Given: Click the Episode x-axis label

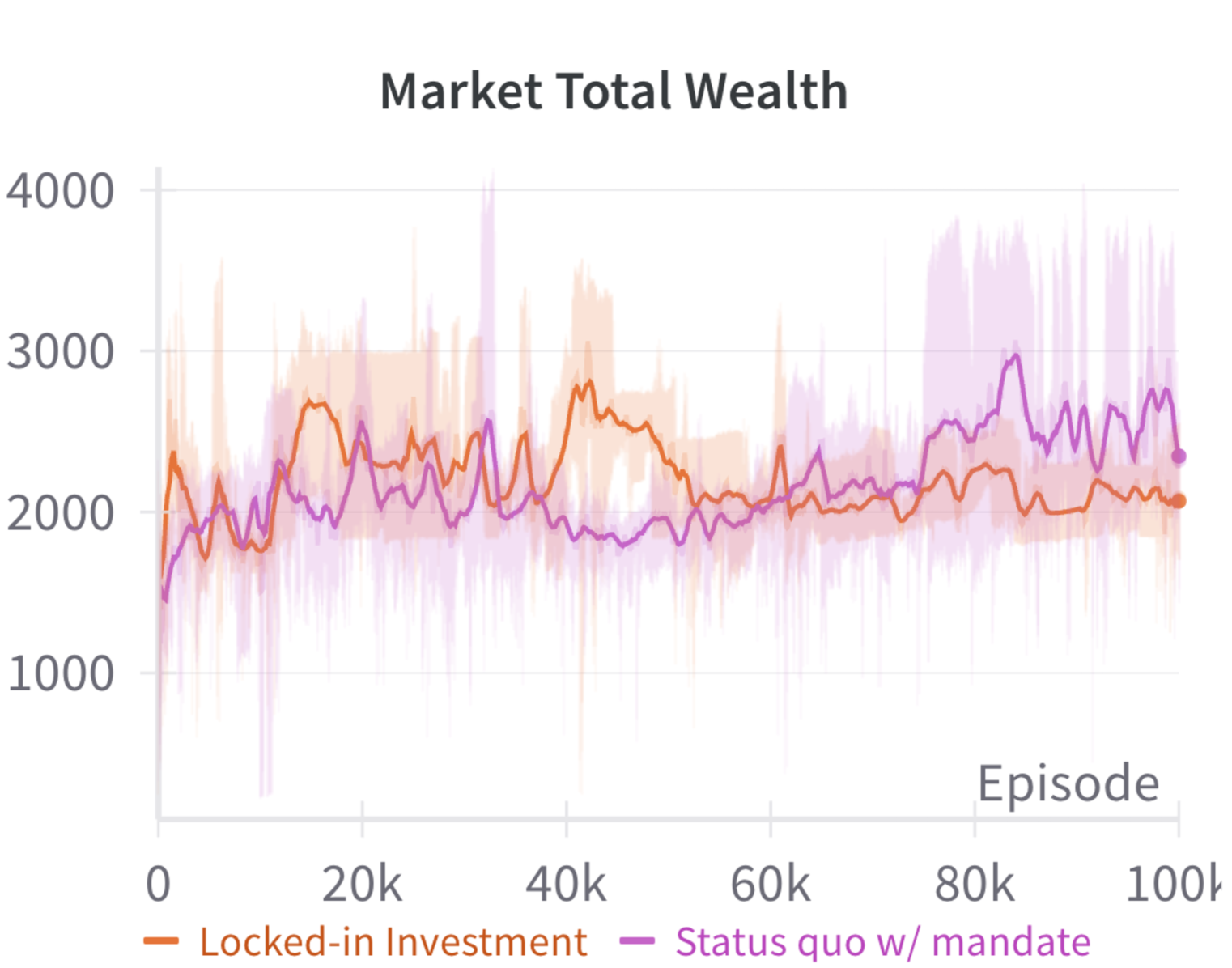Looking at the screenshot, I should coord(1068,783).
